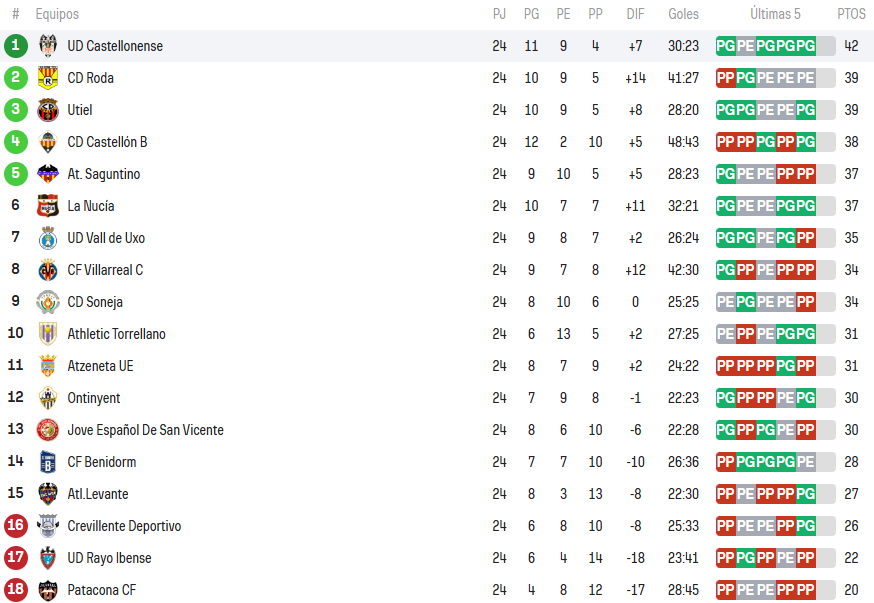The image size is (874, 603).
Task: Click UD Castellonense's first PG result badge
Action: pos(726,46)
